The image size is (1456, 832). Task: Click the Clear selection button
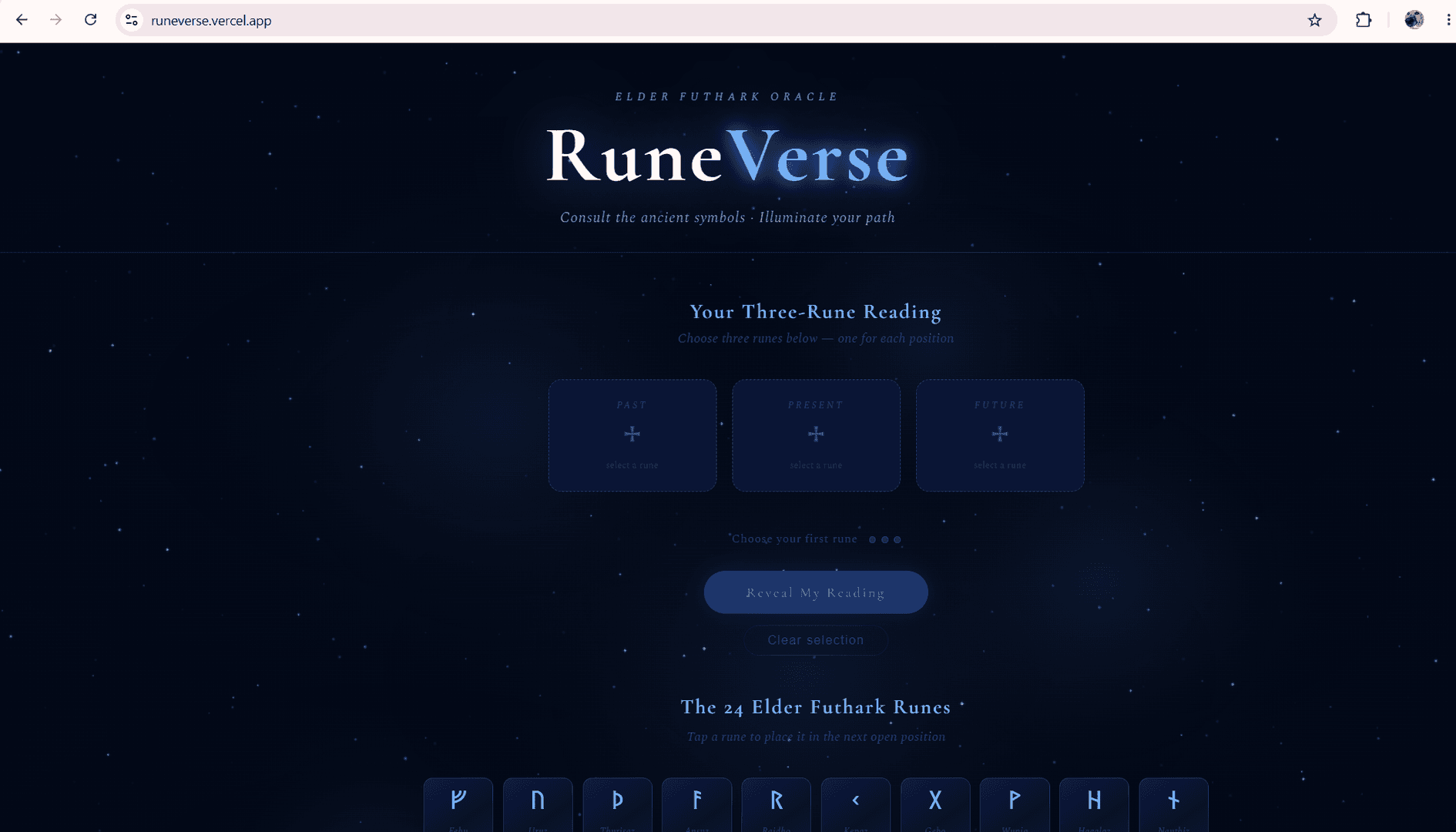click(x=816, y=640)
